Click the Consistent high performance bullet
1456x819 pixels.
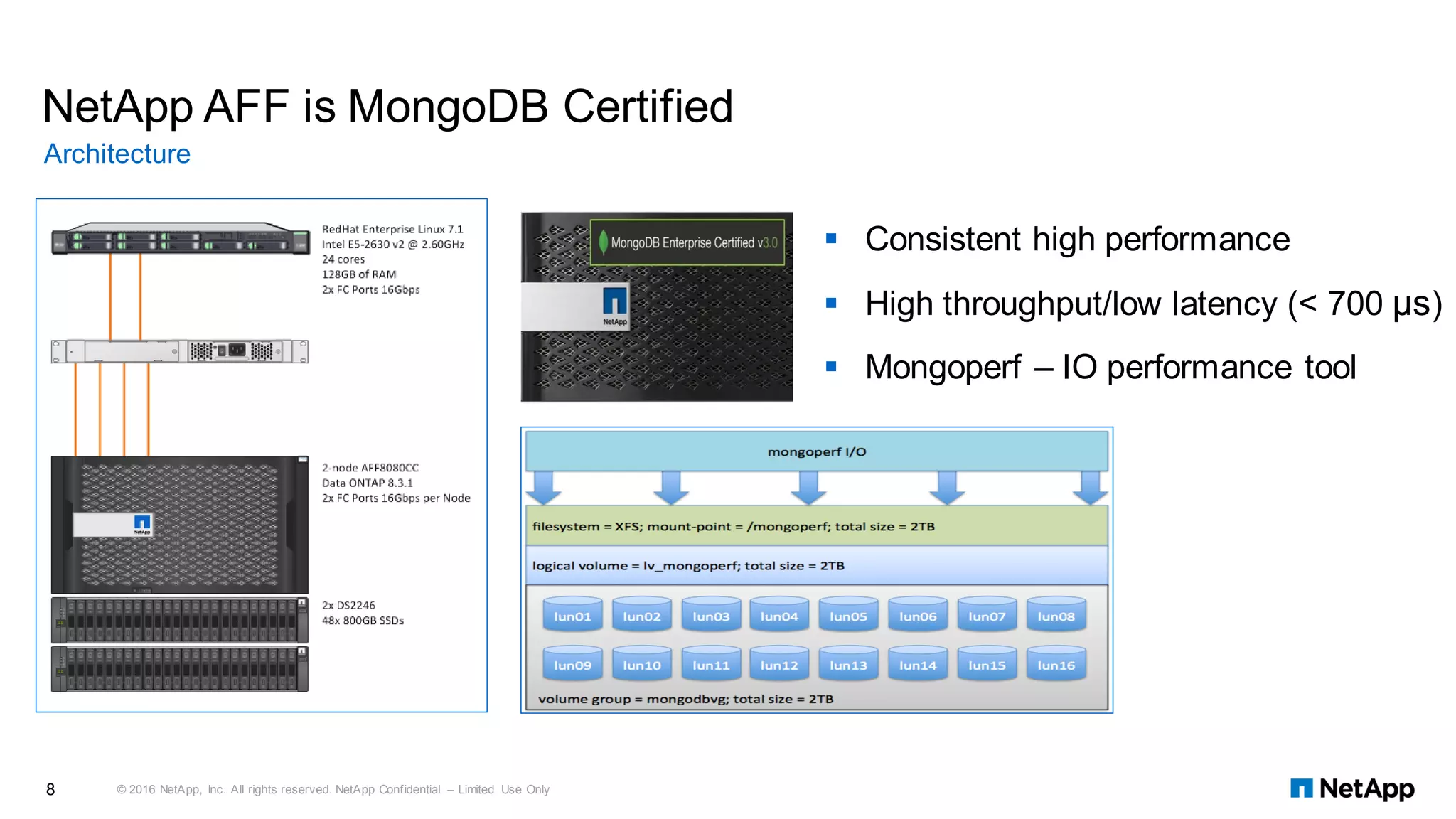(x=1077, y=239)
